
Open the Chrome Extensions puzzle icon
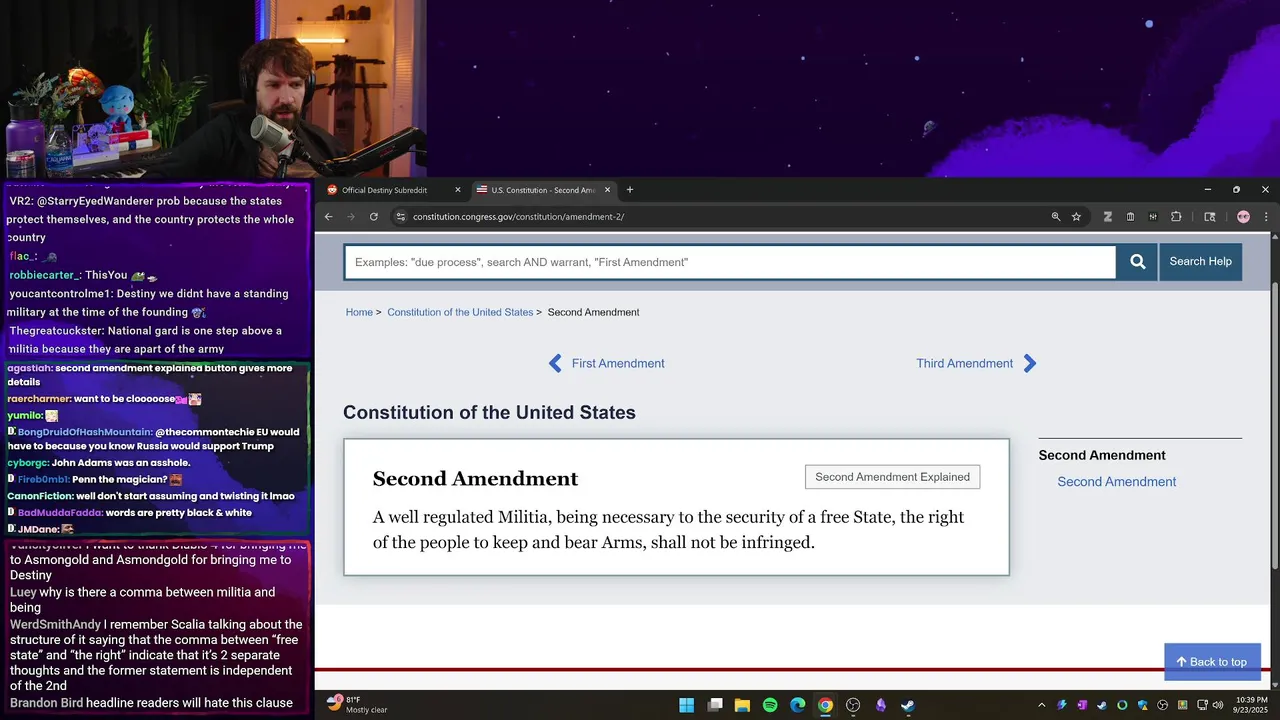(x=1176, y=217)
